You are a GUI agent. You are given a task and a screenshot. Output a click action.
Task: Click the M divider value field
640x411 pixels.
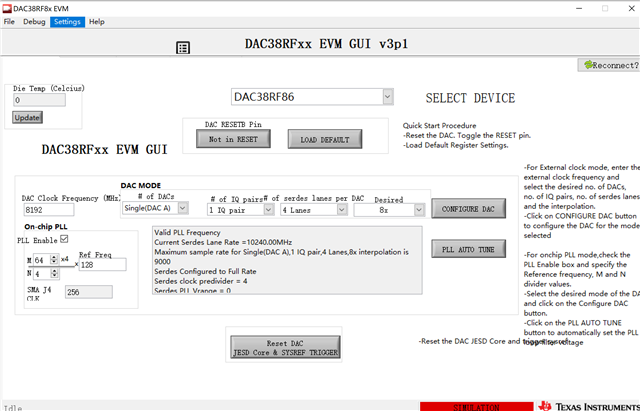41,260
